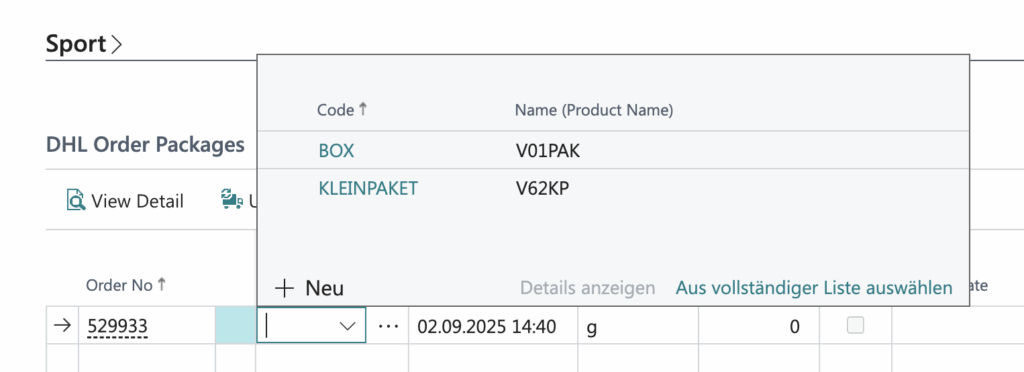Click the plus icon beside Neu
The height and width of the screenshot is (372, 1024).
point(285,288)
